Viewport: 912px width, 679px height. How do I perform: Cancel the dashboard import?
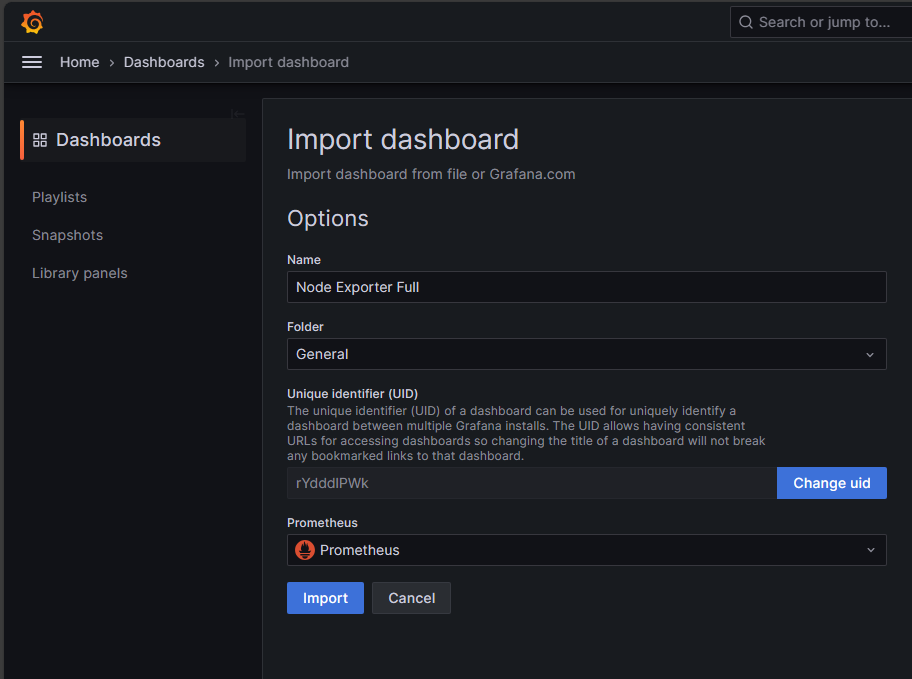point(411,598)
